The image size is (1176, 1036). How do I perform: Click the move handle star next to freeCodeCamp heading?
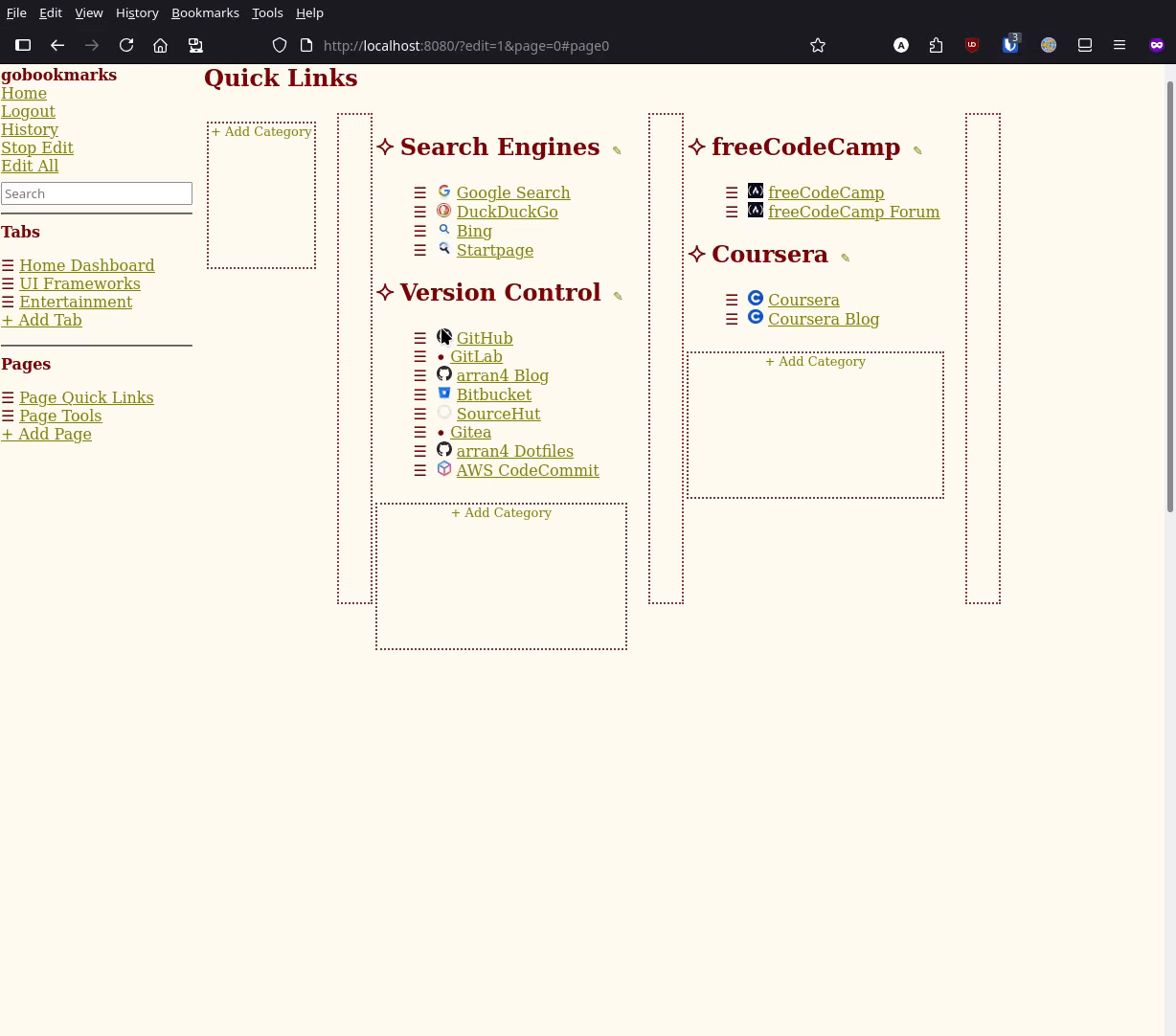[697, 147]
